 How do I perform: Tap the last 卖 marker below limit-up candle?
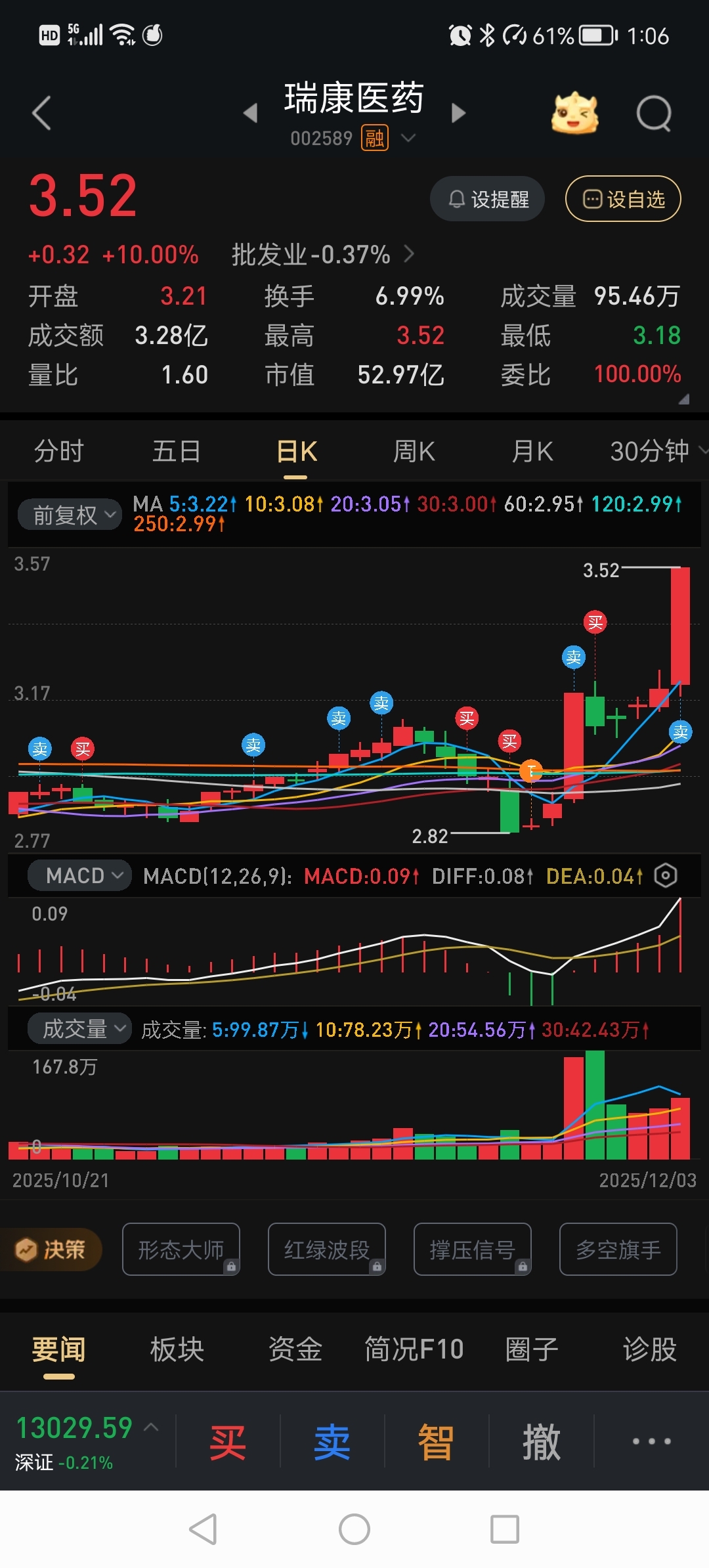(x=680, y=731)
